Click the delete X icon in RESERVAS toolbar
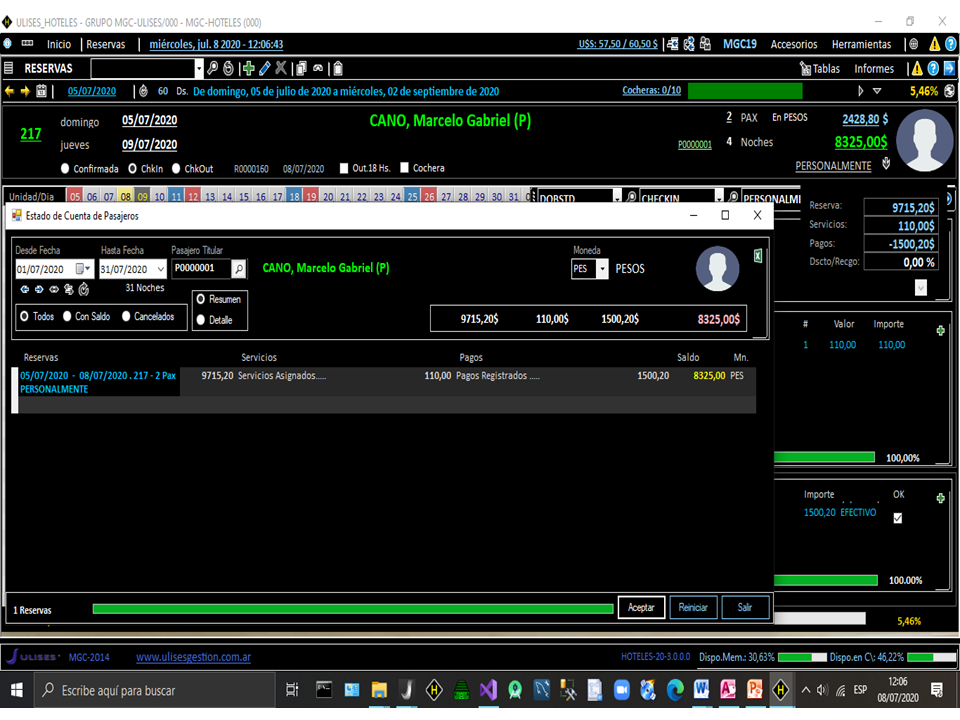The width and height of the screenshot is (960, 720). pos(280,68)
